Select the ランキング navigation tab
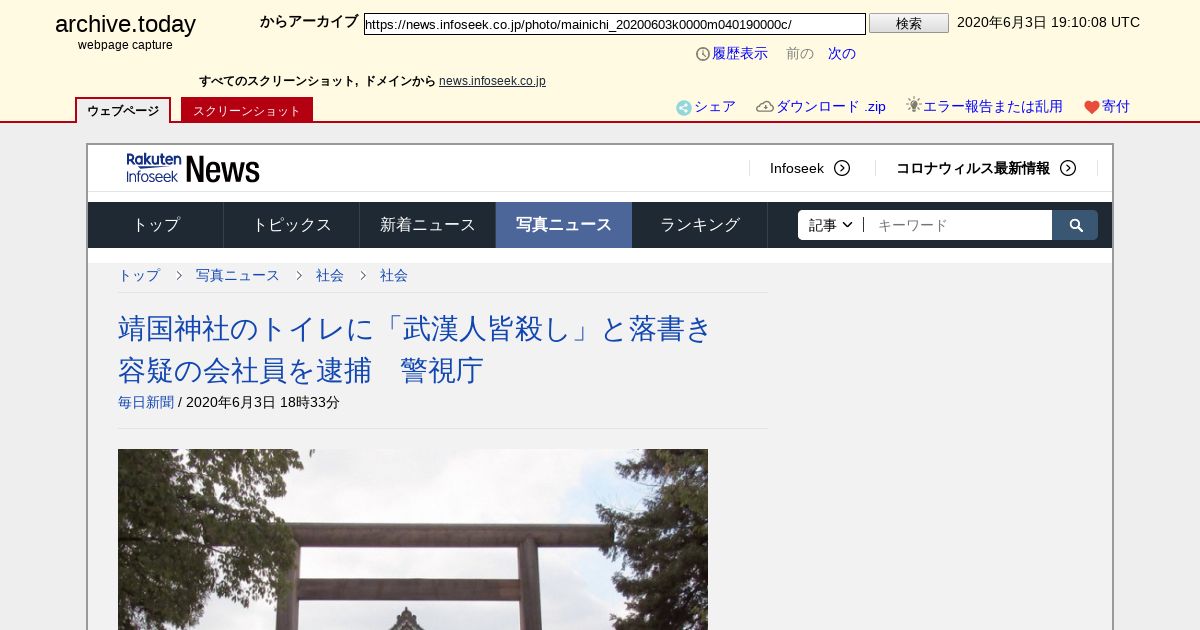Image resolution: width=1200 pixels, height=630 pixels. [700, 225]
